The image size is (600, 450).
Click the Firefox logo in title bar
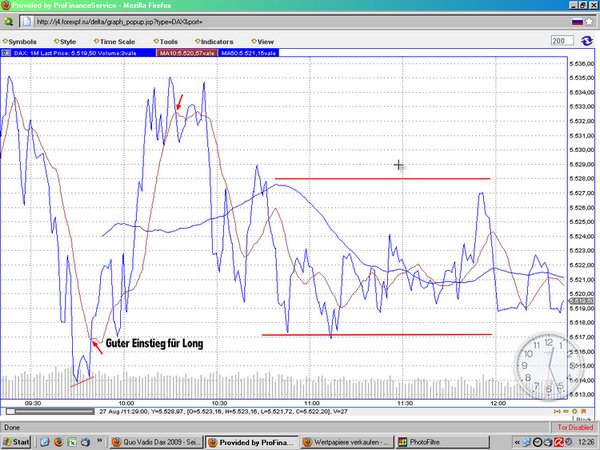pyautogui.click(x=5, y=5)
